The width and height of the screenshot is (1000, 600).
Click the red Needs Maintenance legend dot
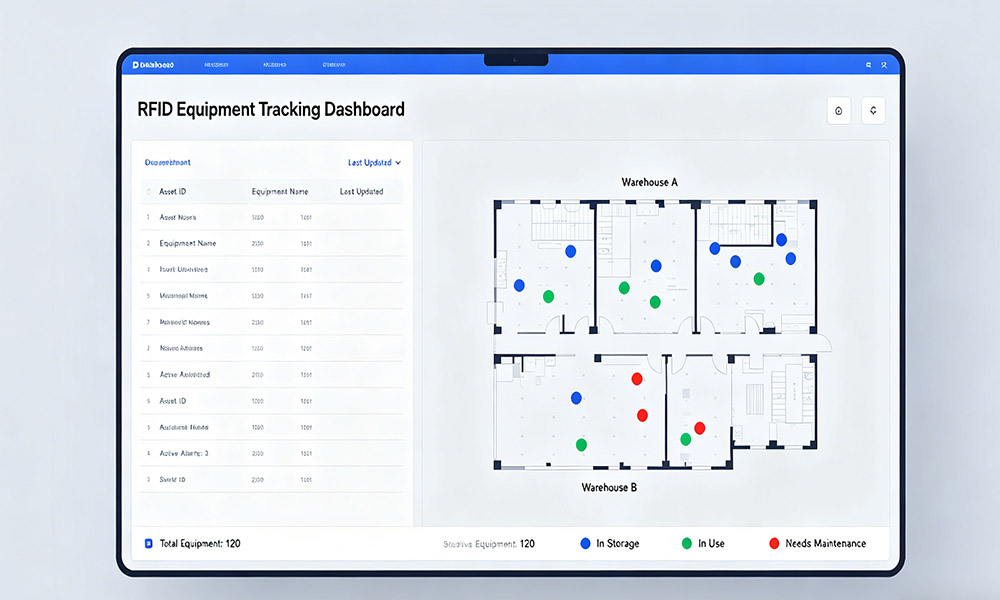click(x=773, y=543)
